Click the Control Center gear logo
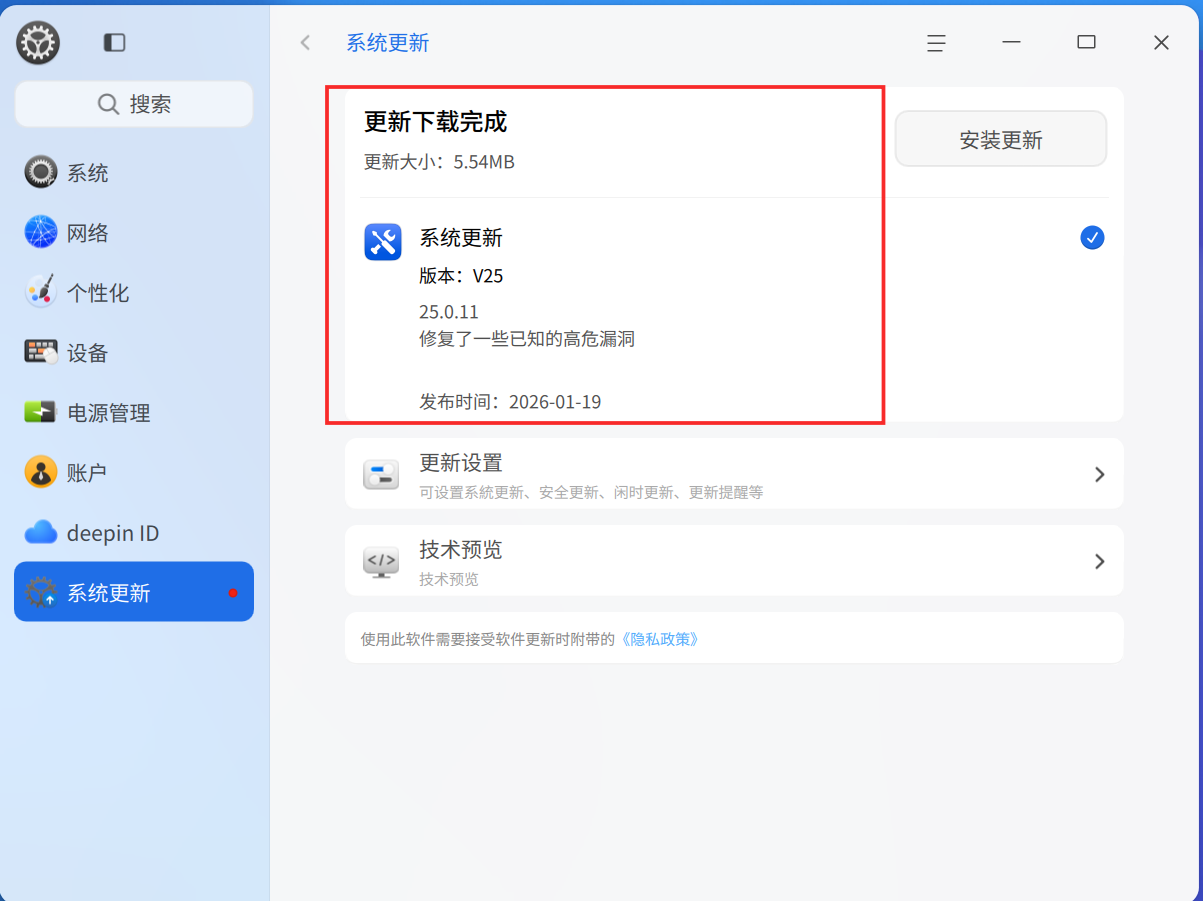Viewport: 1203px width, 901px height. 38,43
